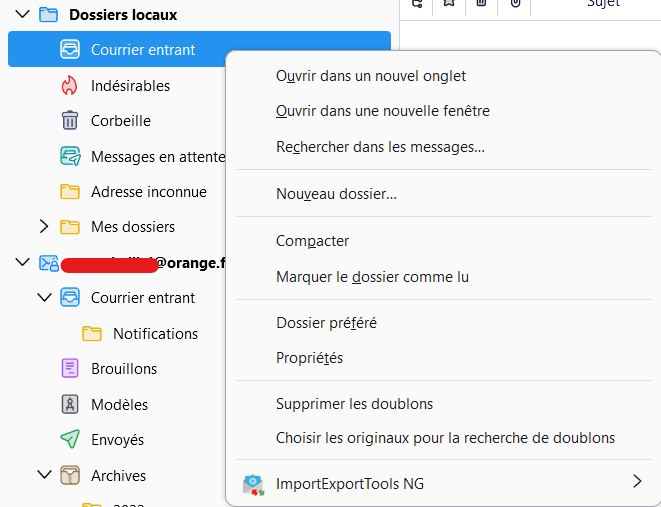Collapse the Dossiers locaux account tree
The height and width of the screenshot is (507, 661).
pyautogui.click(x=22, y=14)
